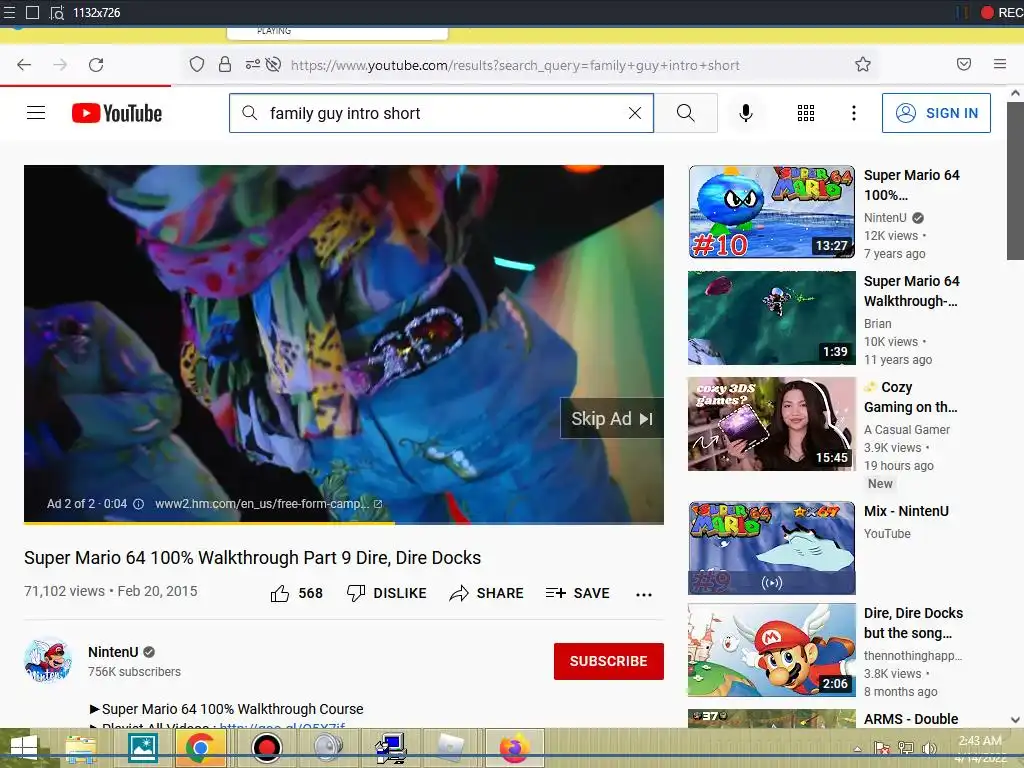Click the magnifier search button
The image size is (1024, 768).
coord(686,113)
